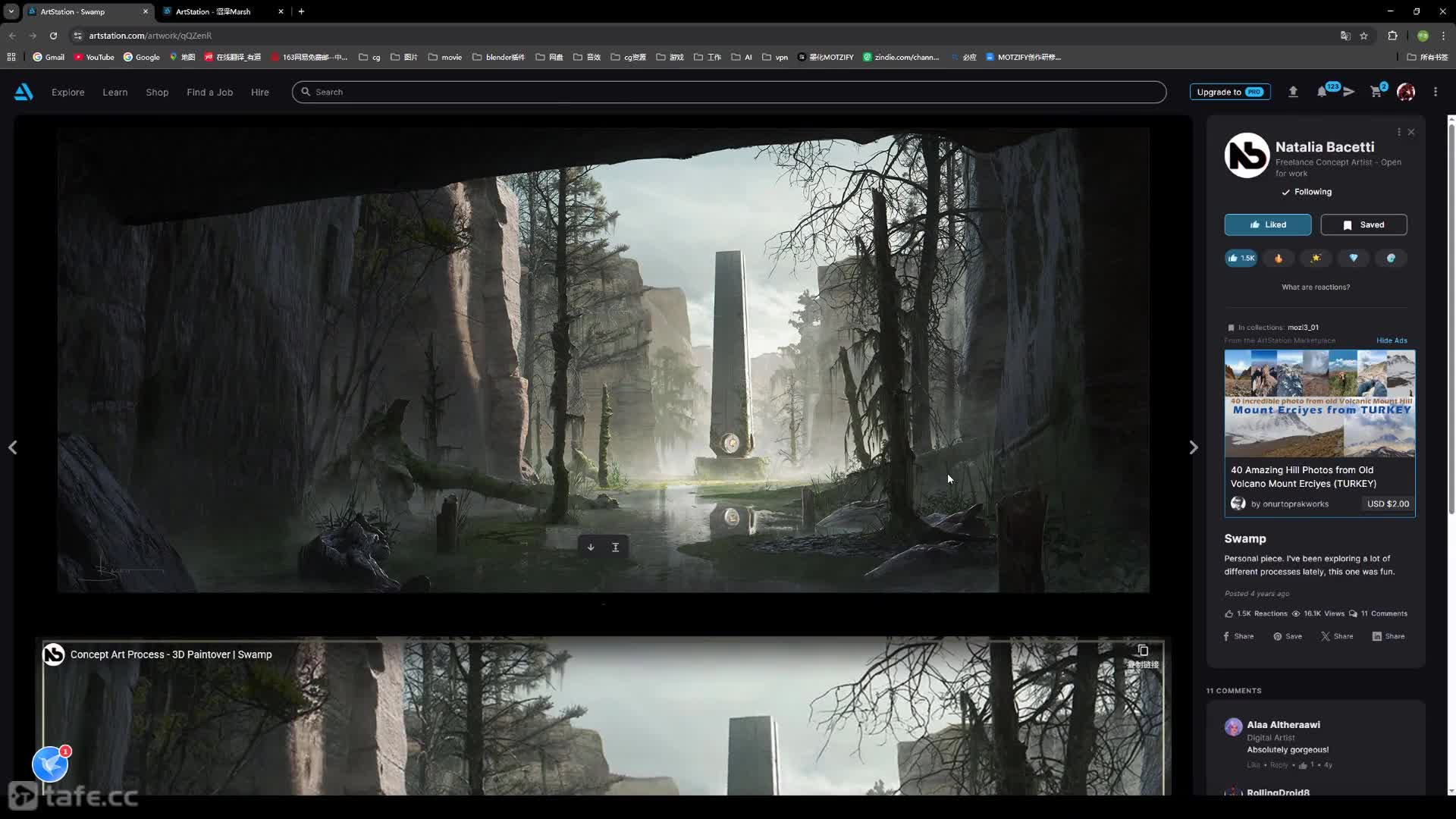Open the artwork panel three-dot options menu
The width and height of the screenshot is (1456, 819).
1399,132
